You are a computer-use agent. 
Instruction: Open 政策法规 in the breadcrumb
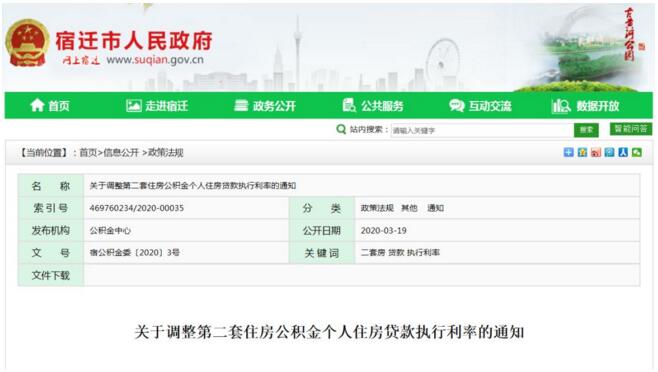(x=165, y=153)
